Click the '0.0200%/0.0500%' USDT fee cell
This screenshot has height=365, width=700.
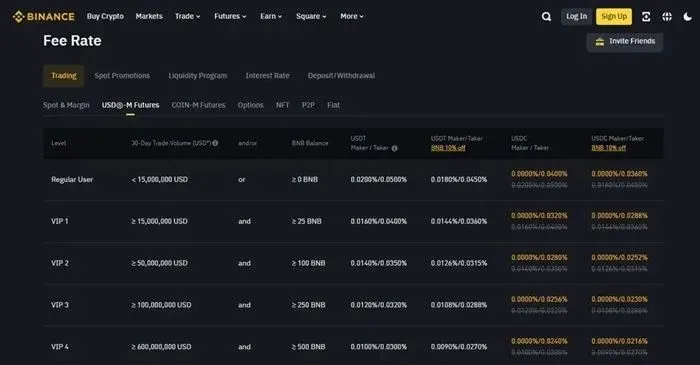tap(379, 179)
